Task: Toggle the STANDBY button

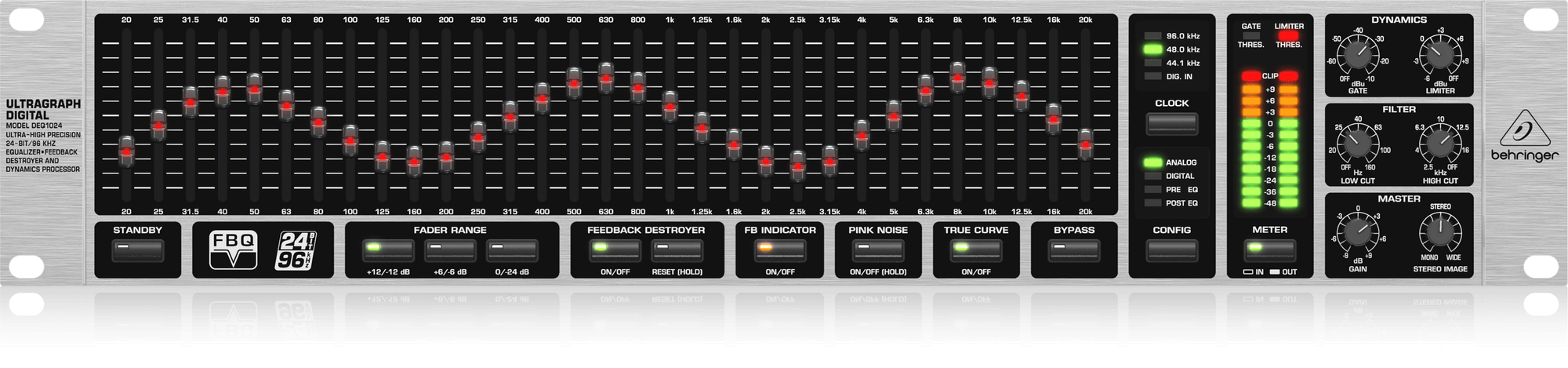Action: pyautogui.click(x=138, y=251)
